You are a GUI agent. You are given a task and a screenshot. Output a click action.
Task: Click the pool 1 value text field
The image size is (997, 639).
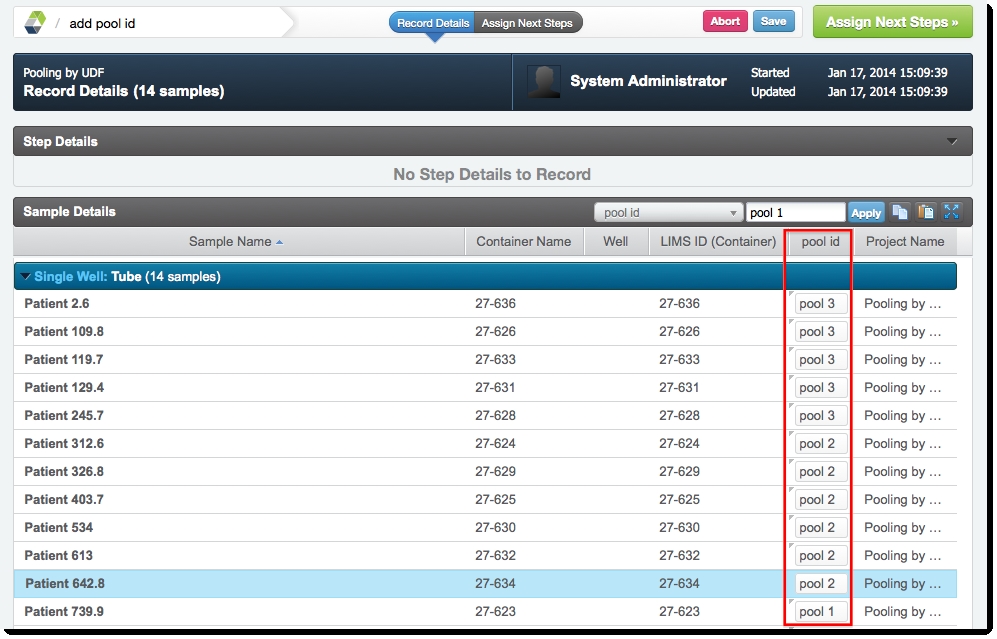click(x=795, y=213)
